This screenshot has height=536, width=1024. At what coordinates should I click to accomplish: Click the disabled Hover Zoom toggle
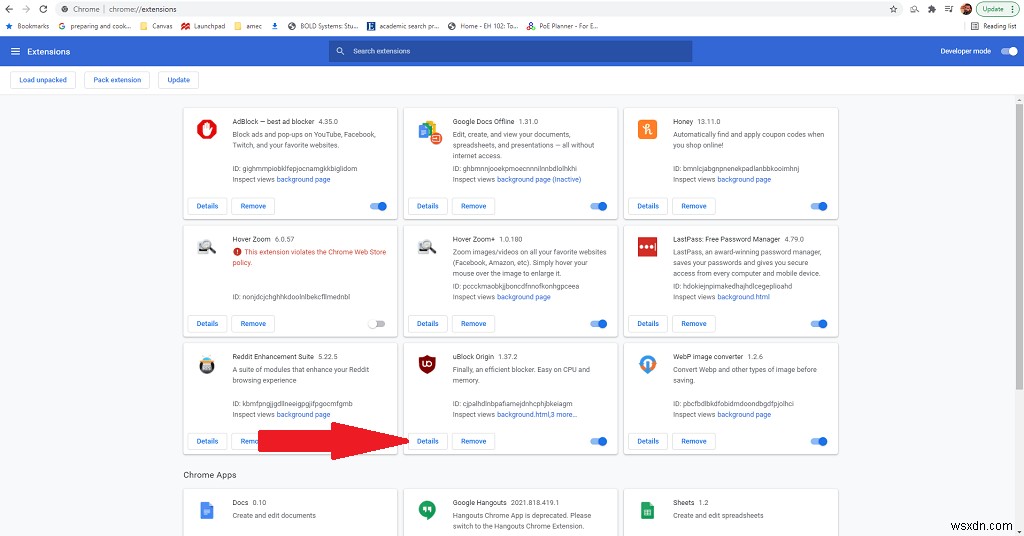point(377,324)
